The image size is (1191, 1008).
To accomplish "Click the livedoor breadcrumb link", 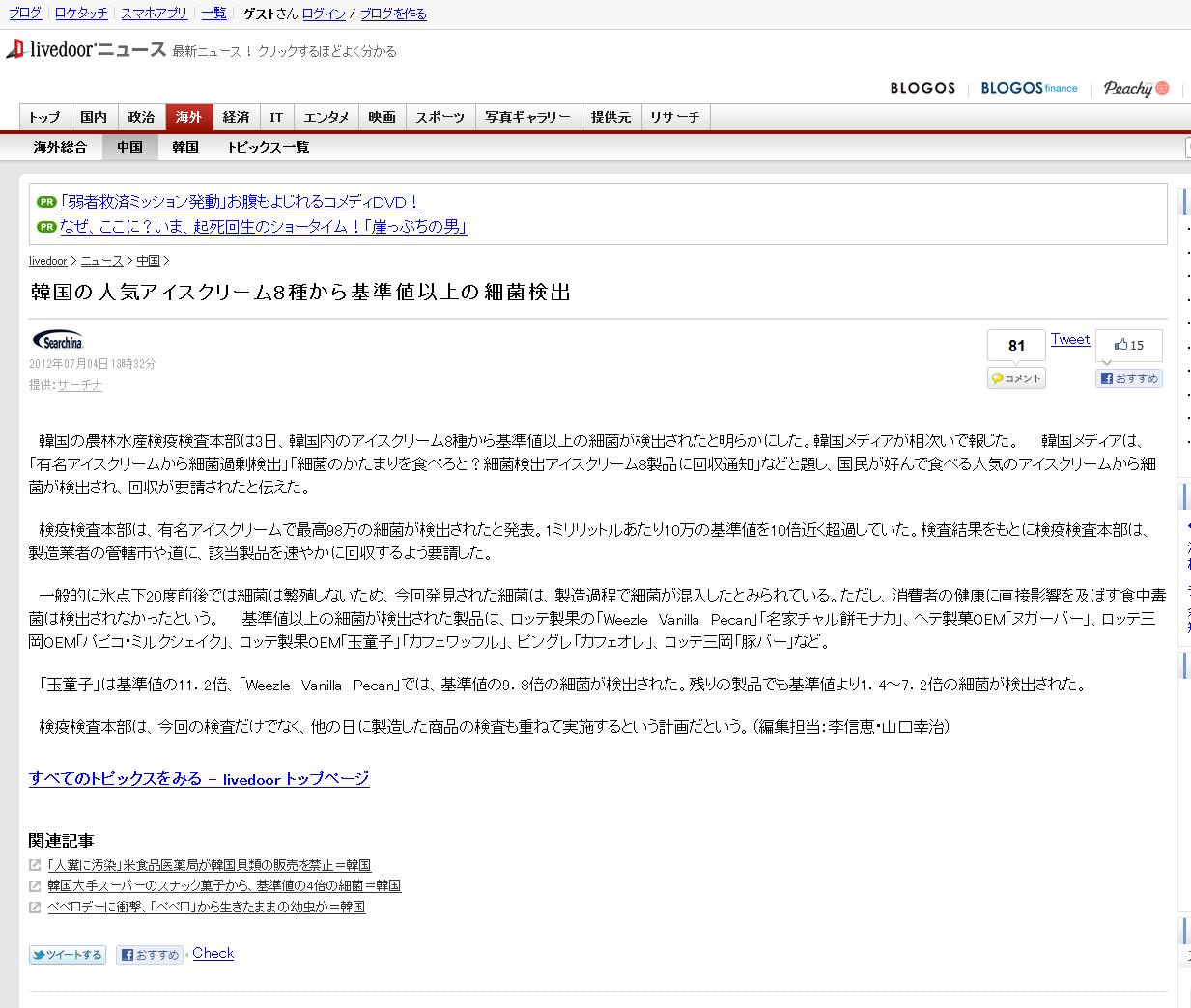I will point(48,261).
